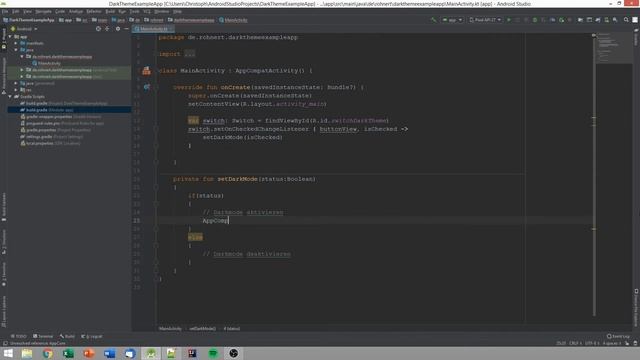Expand the res folder node
The height and width of the screenshot is (360, 640).
point(16,90)
